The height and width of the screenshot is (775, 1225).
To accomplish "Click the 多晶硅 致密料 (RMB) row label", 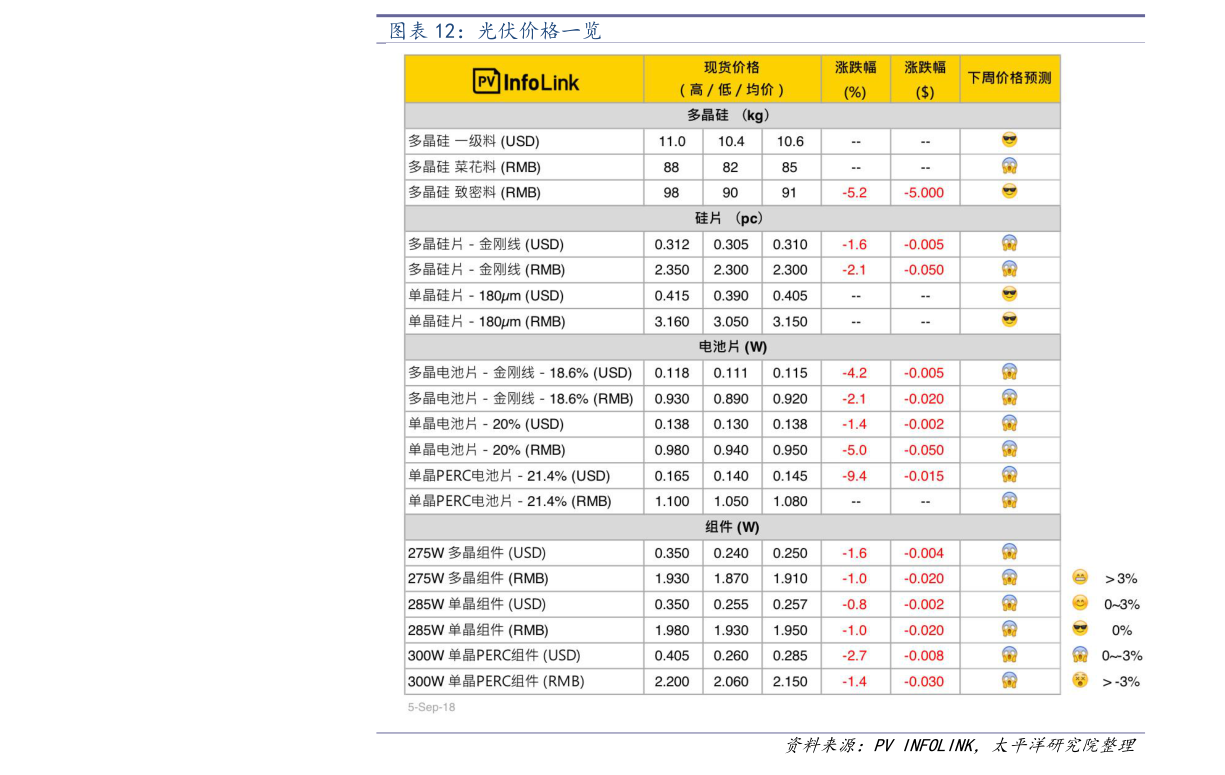I will (x=474, y=192).
